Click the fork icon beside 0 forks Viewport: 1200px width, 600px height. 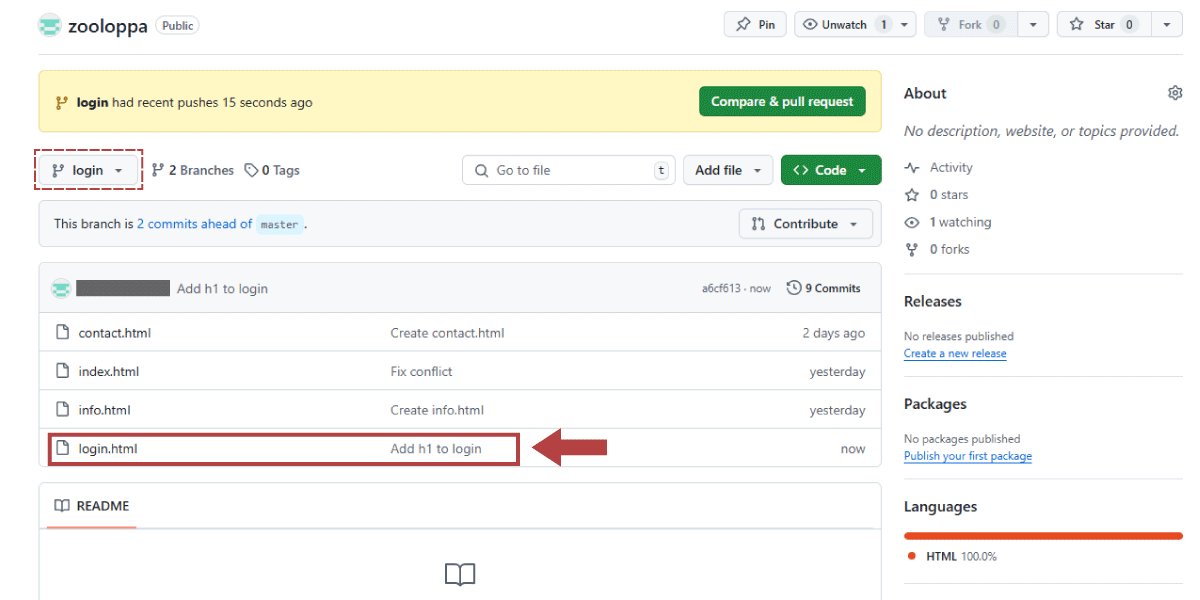[912, 249]
